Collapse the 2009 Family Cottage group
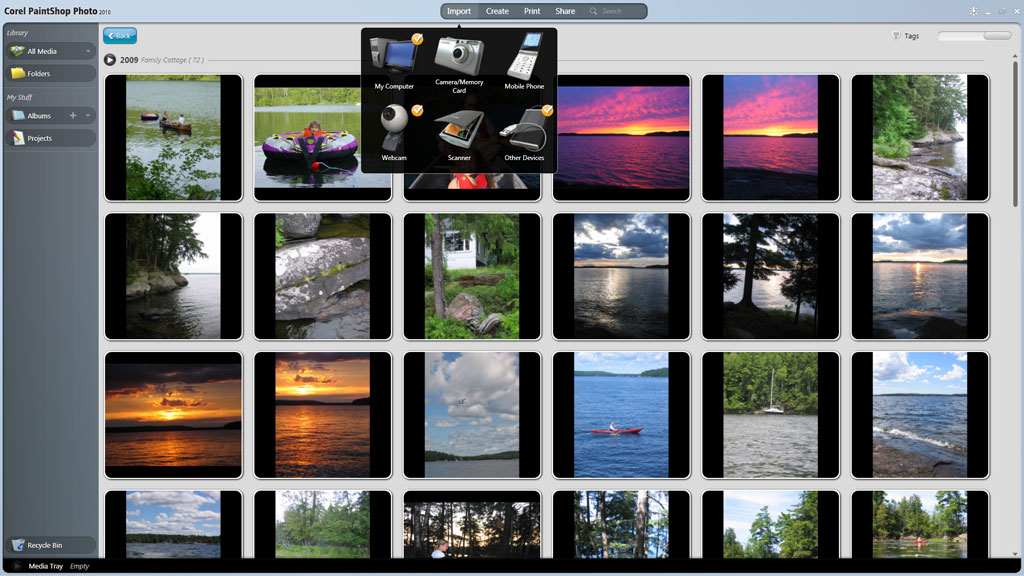 tap(110, 60)
